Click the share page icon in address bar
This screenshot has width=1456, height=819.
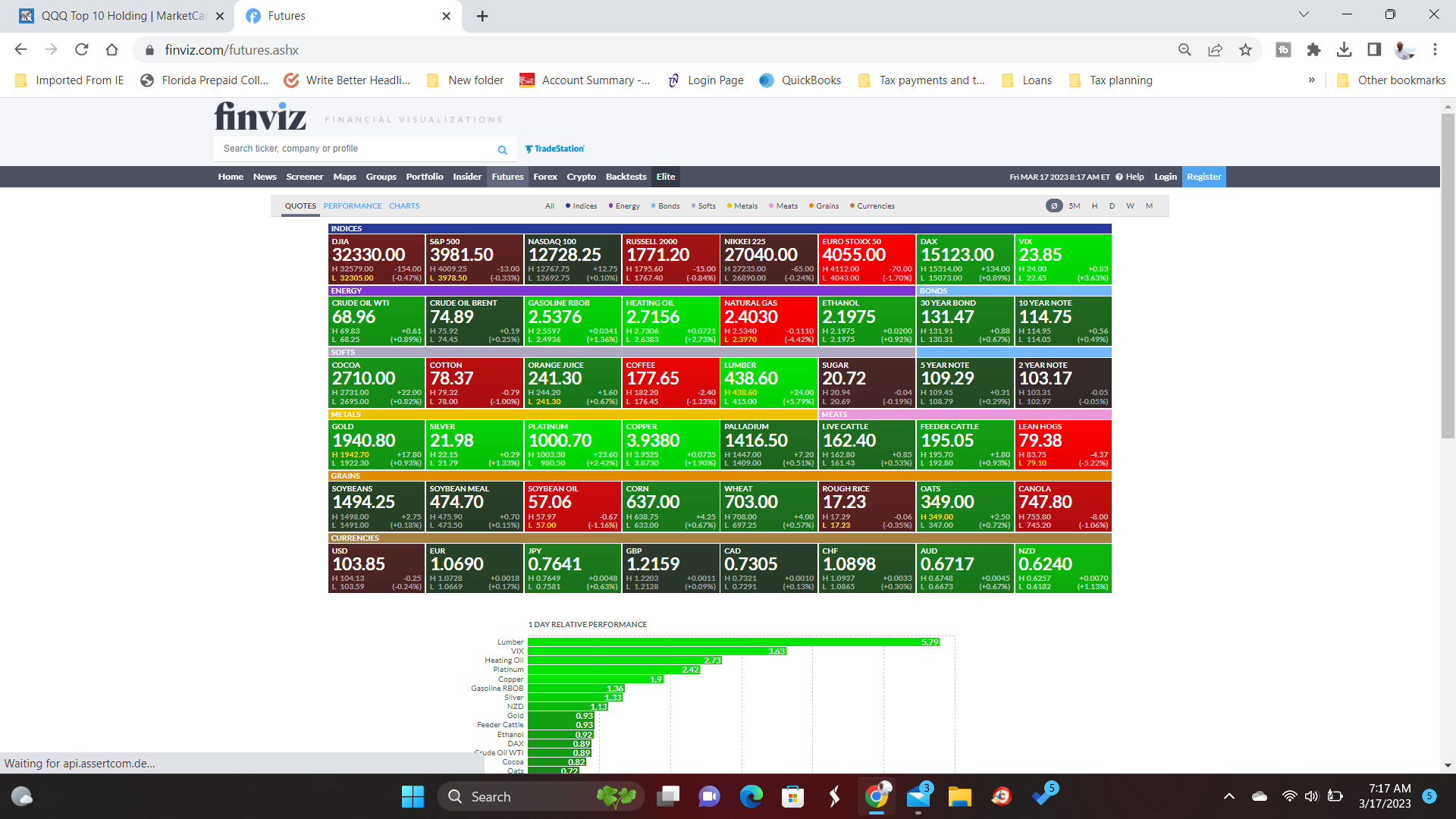[x=1215, y=49]
